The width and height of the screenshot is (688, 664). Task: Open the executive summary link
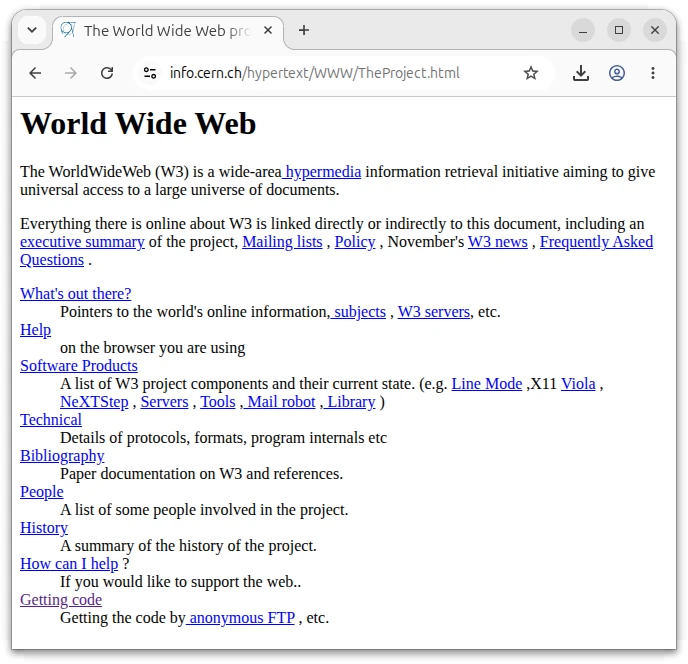[x=82, y=242]
